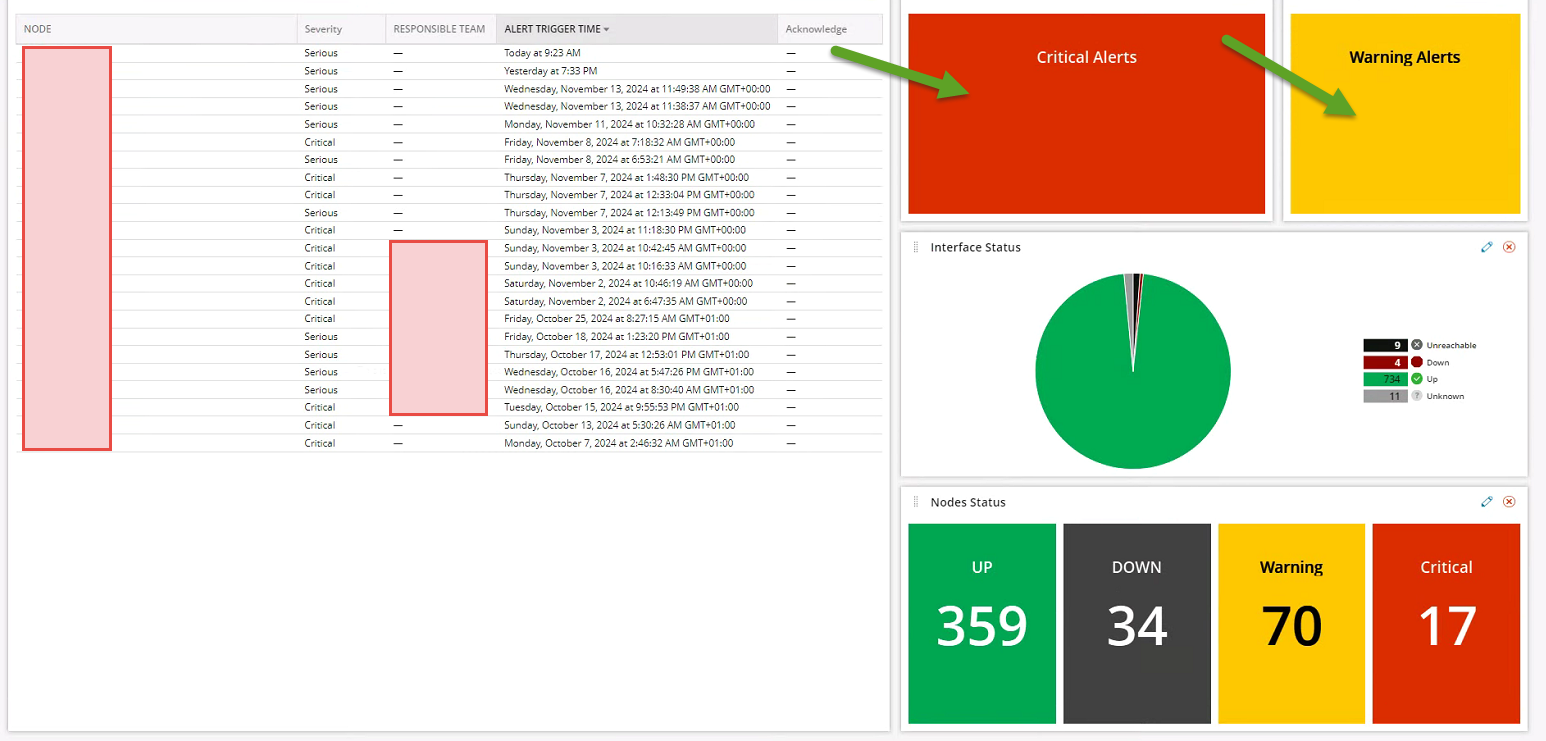
Task: Grab the Nodes Status drag handle
Action: (x=915, y=502)
